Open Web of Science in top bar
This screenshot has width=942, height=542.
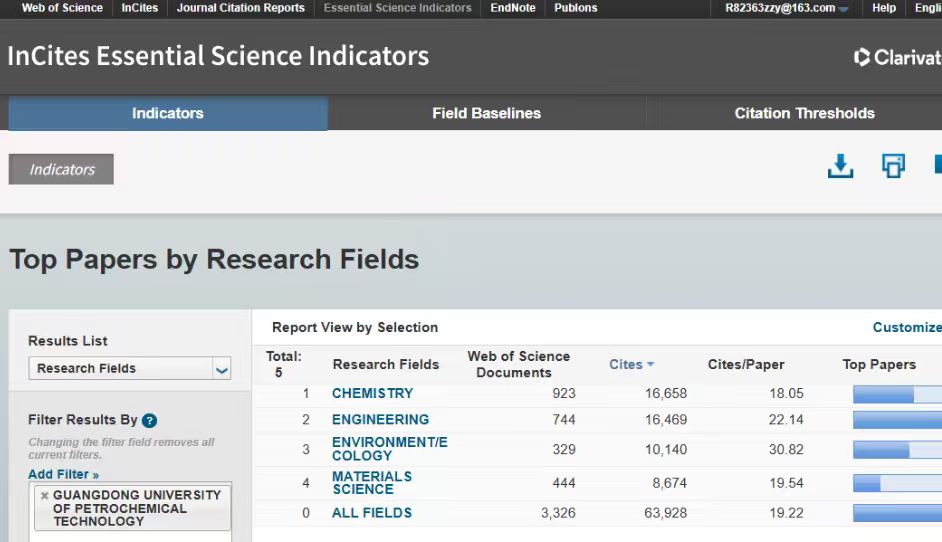[x=62, y=8]
